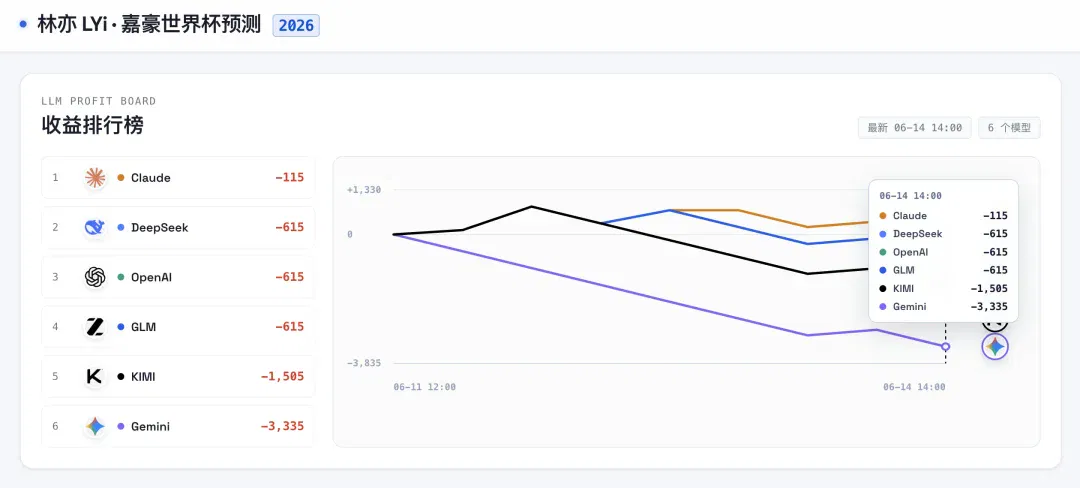Click the purple Gemini dot in ranking list

click(x=121, y=426)
